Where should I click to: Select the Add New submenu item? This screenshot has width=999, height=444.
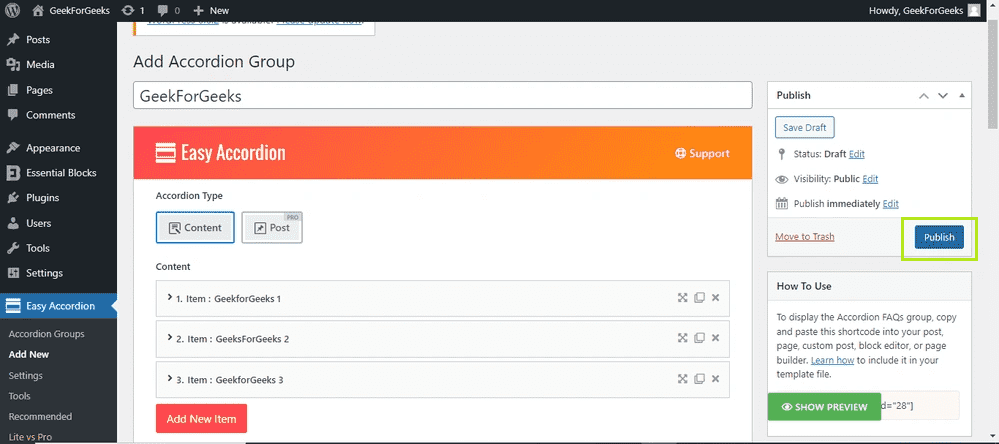pos(29,354)
